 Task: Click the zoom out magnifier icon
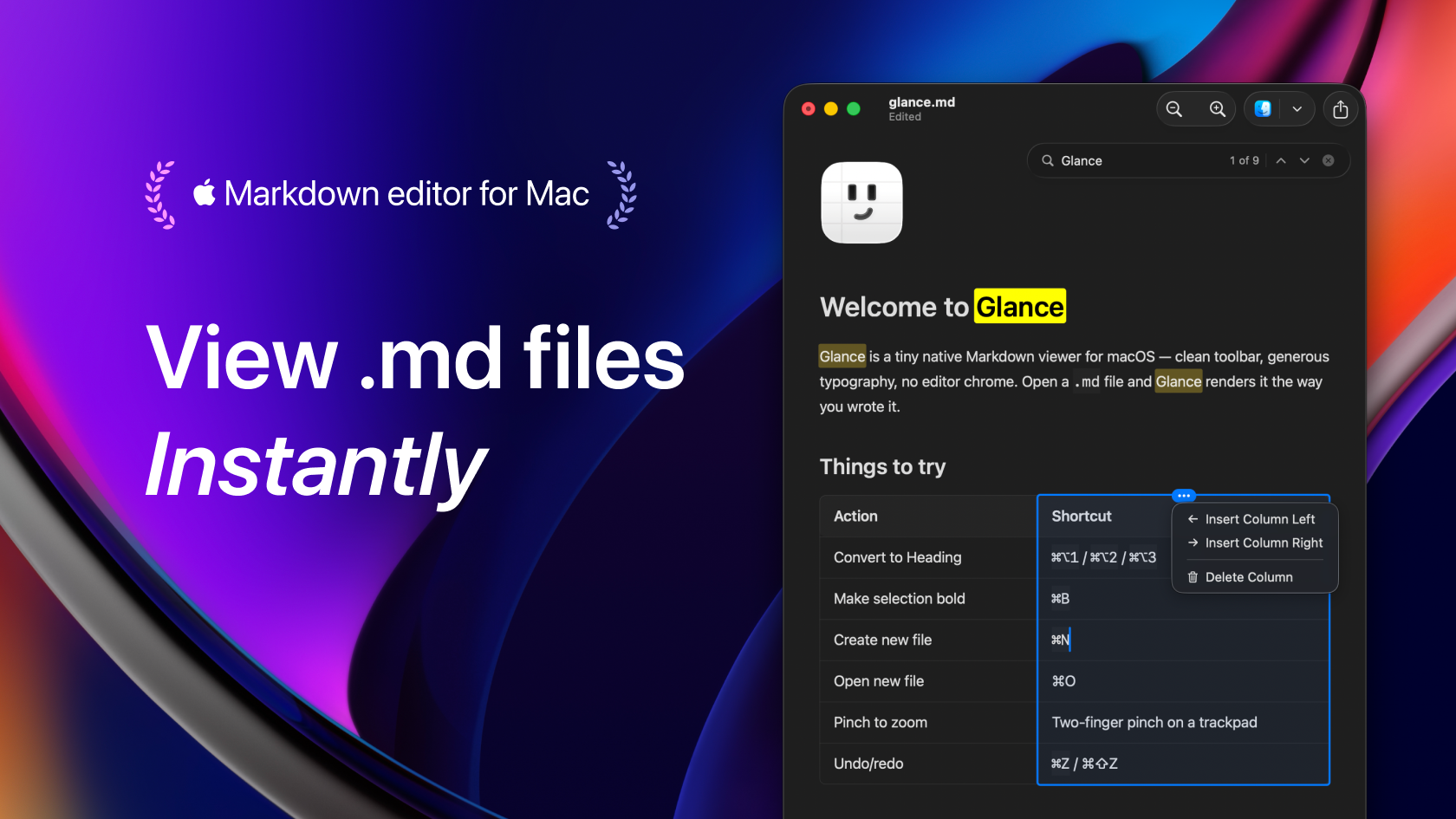(1174, 109)
